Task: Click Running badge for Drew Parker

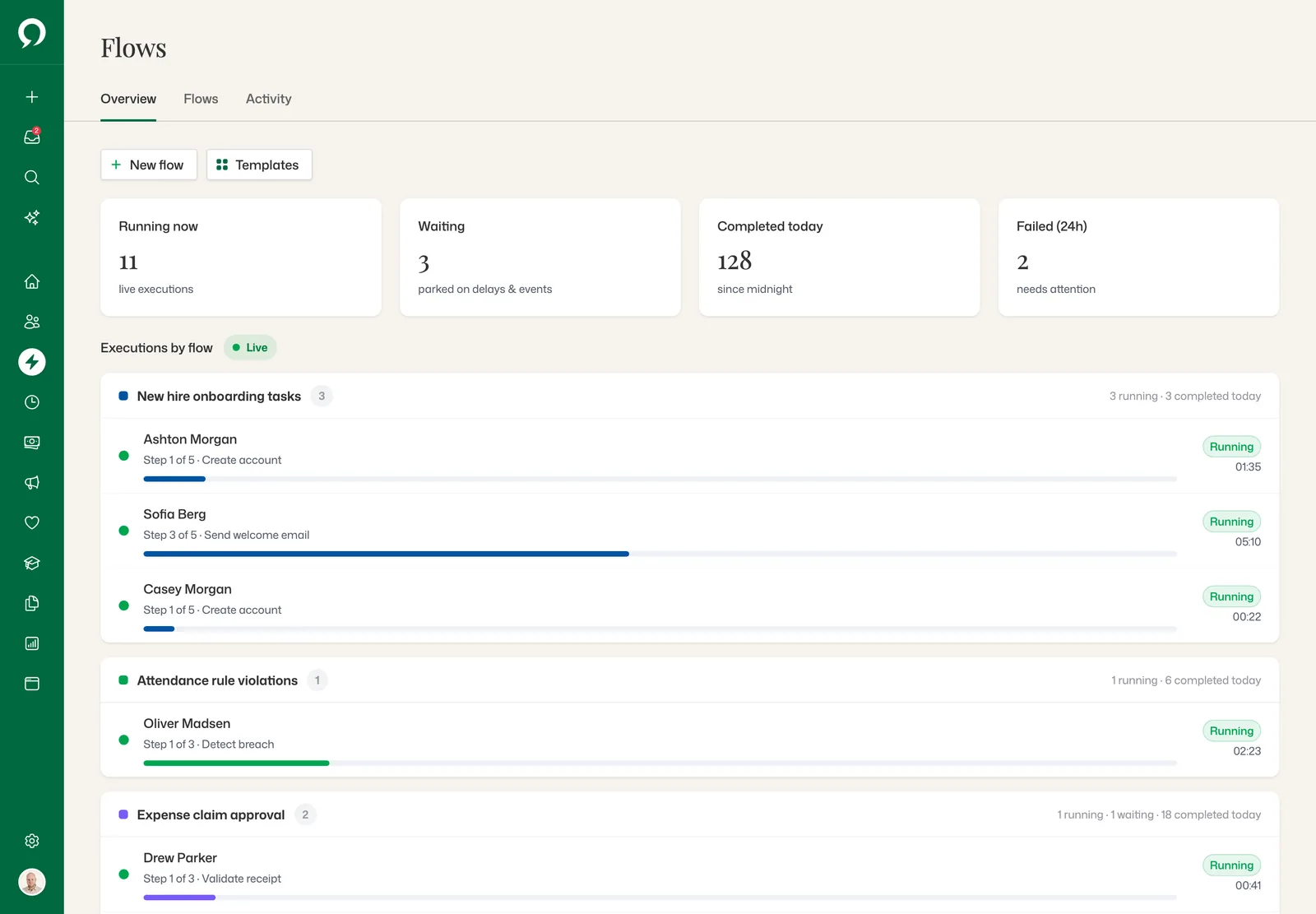Action: tap(1231, 865)
